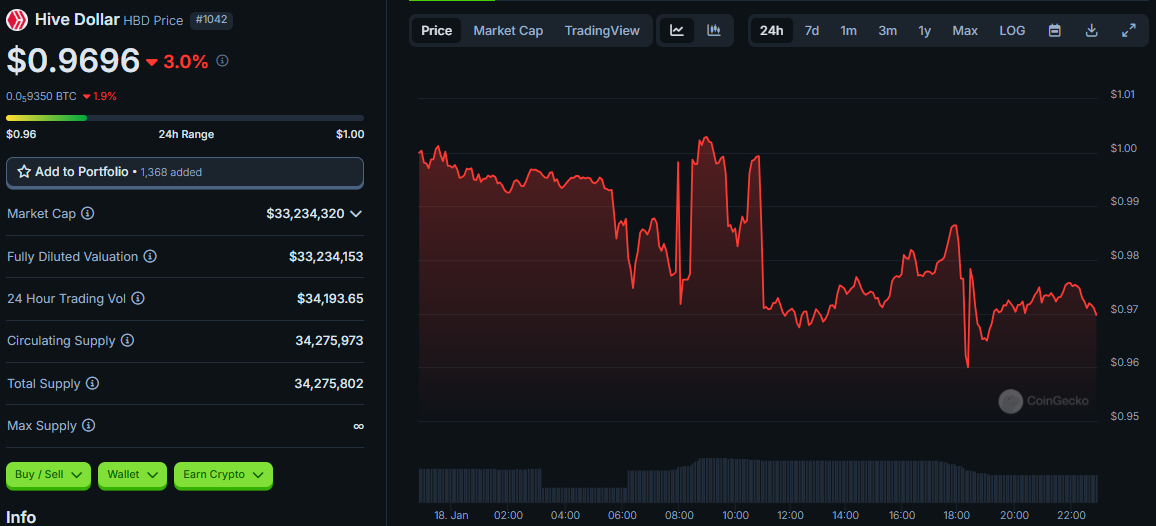Screen dimensions: 1156x526
Task: Click the circulating supply 34,275,973
Action: (329, 341)
